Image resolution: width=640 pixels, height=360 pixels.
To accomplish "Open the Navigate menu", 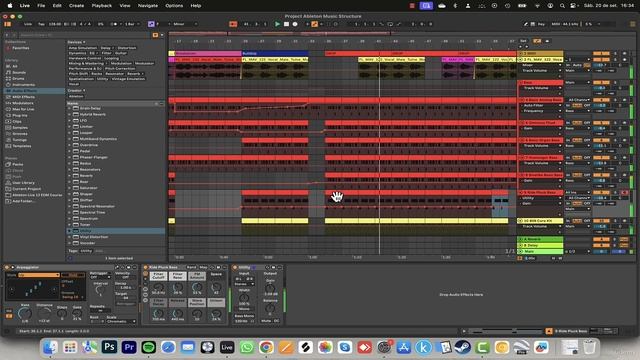I will pyautogui.click(x=148, y=6).
